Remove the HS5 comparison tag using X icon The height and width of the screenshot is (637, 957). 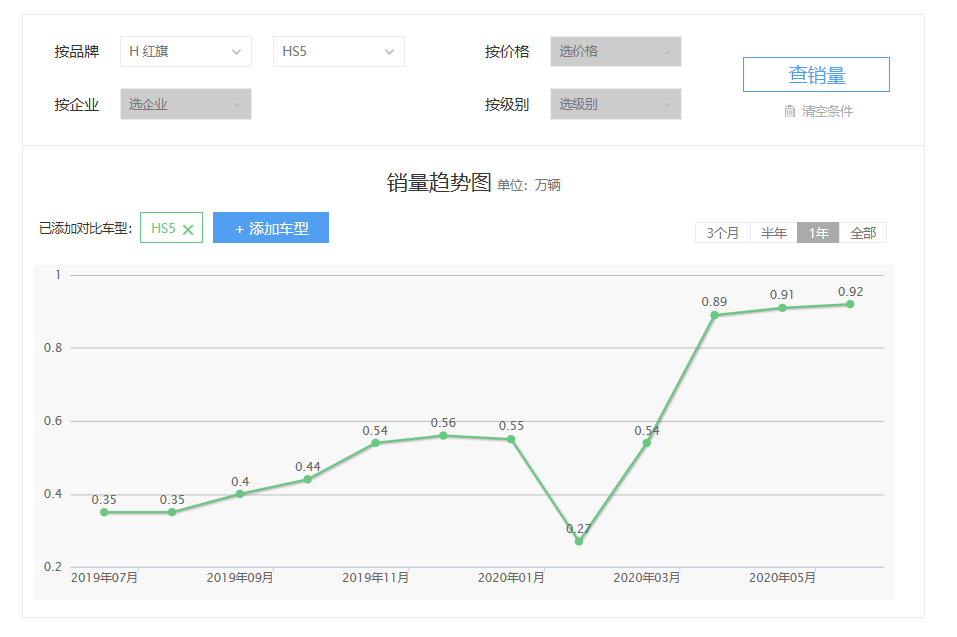pos(188,229)
